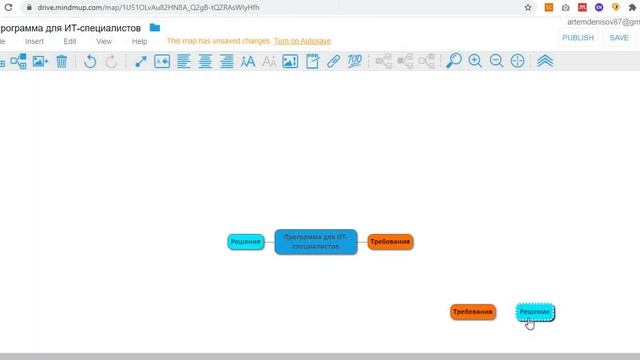Select the cyan Решение node left of root
This screenshot has height=360, width=640.
(246, 242)
